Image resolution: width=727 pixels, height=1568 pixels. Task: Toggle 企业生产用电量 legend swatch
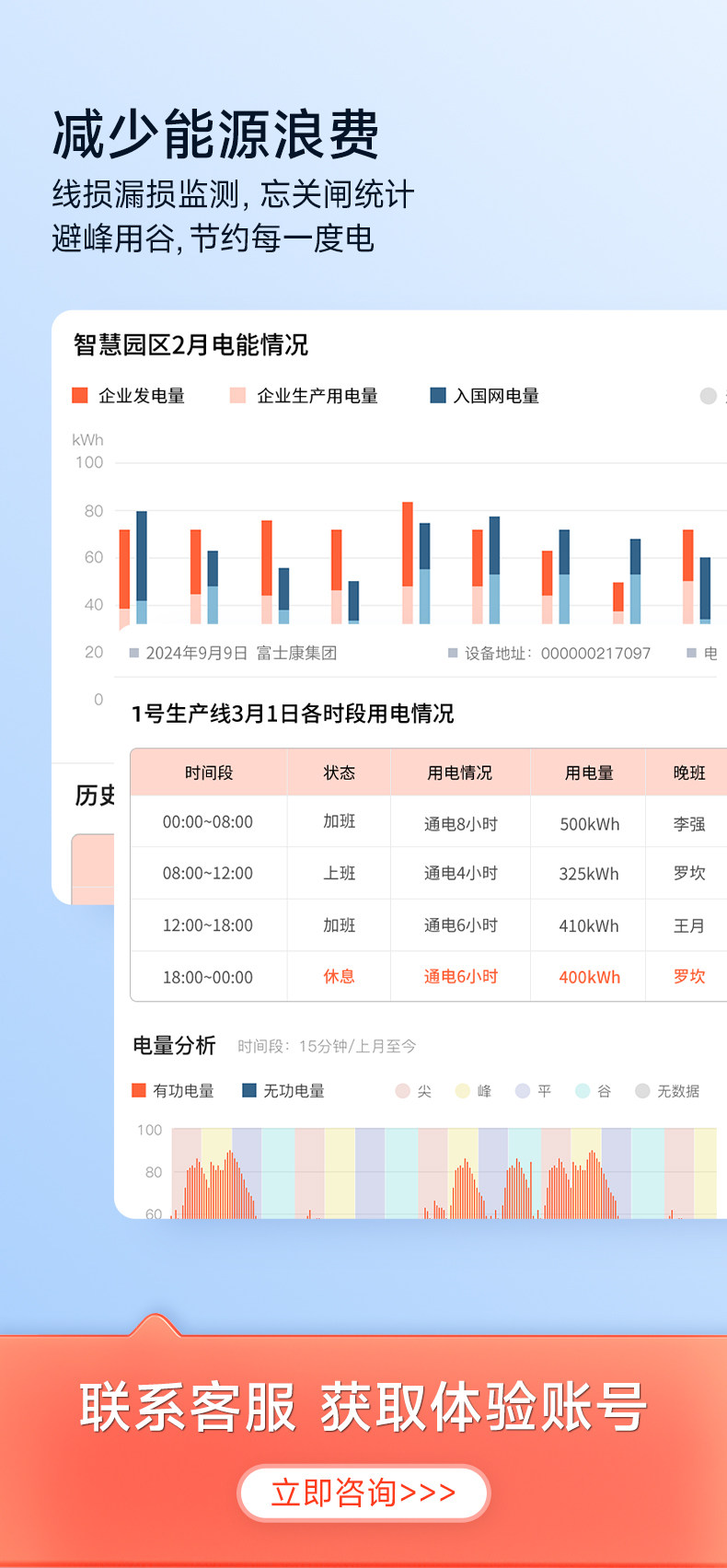237,395
